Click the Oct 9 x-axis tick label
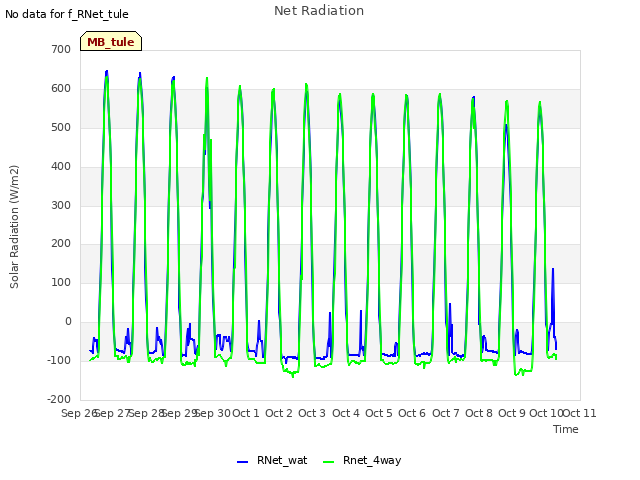Screen dimensions: 640x480 point(512,413)
